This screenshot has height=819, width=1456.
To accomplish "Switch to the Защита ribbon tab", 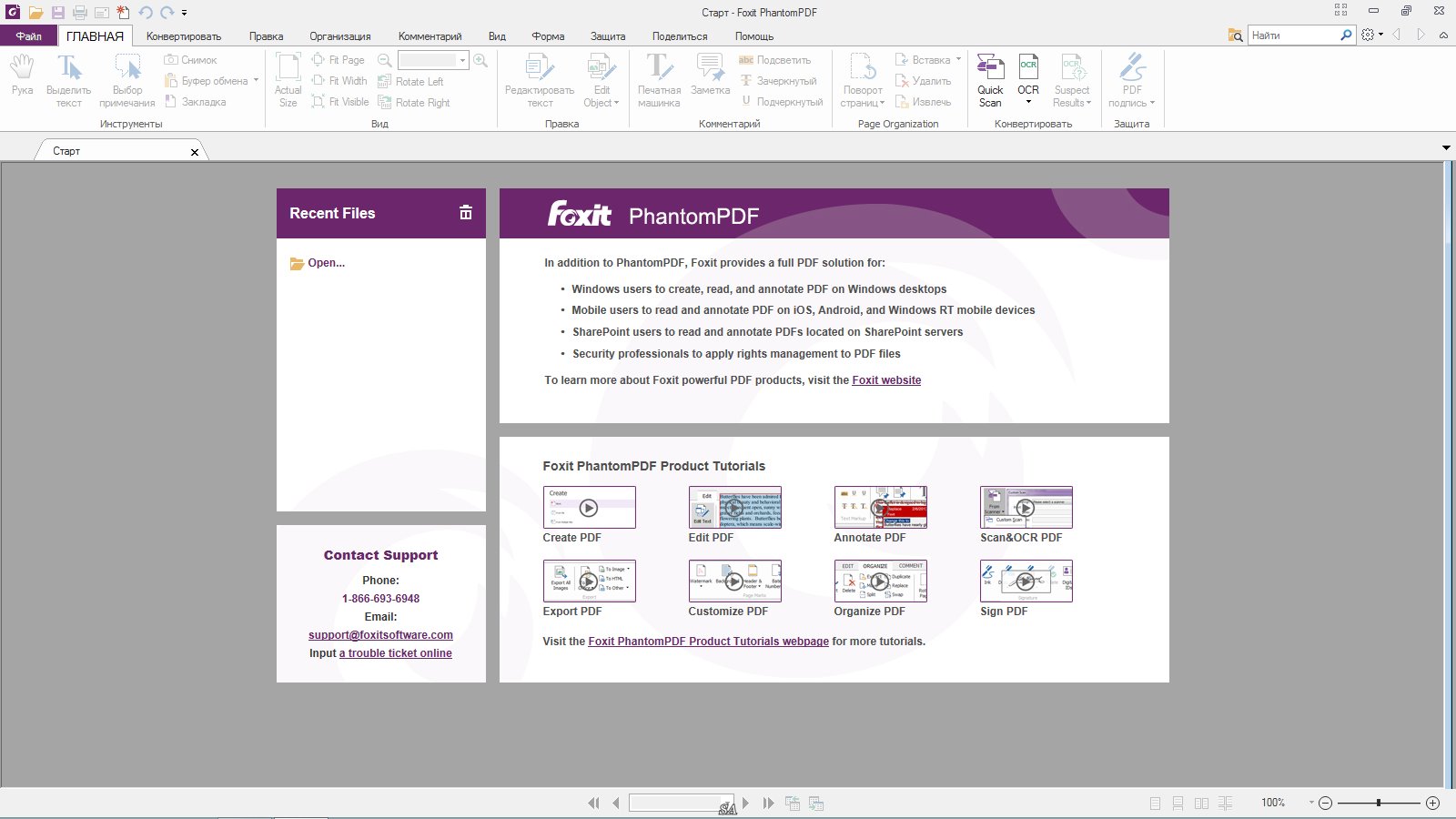I will (608, 36).
